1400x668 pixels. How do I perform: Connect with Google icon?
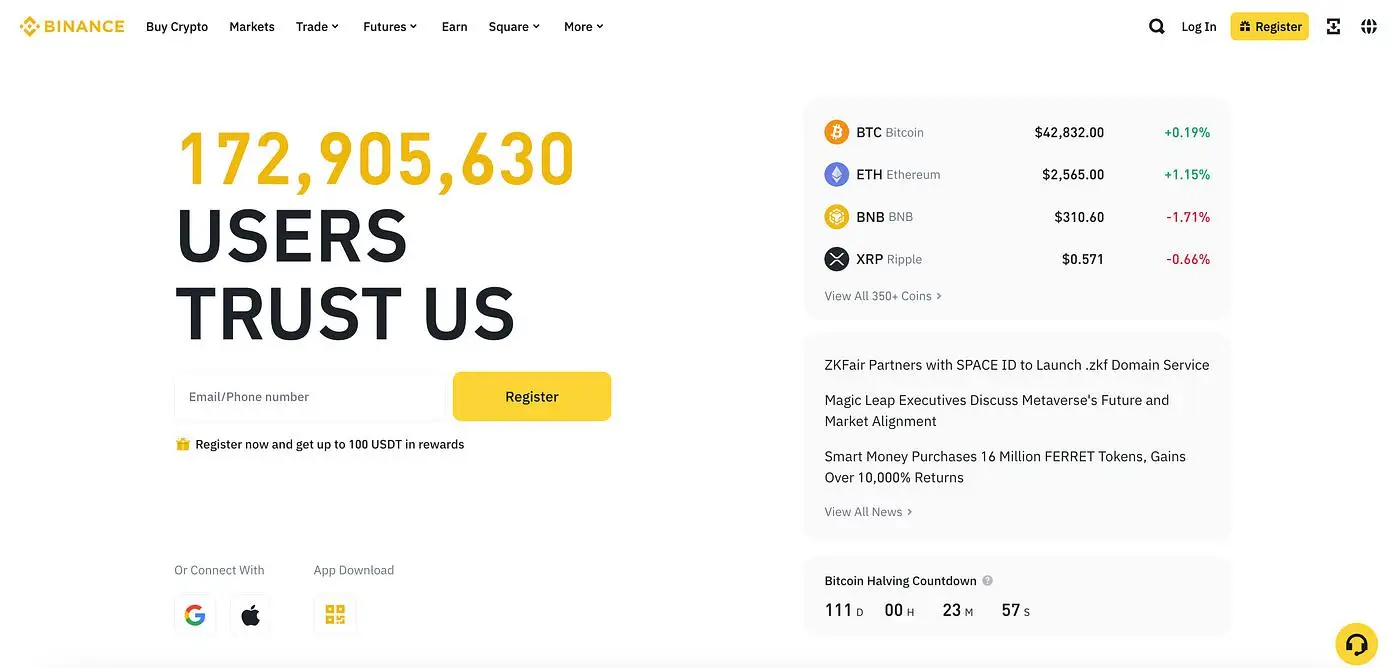(195, 615)
